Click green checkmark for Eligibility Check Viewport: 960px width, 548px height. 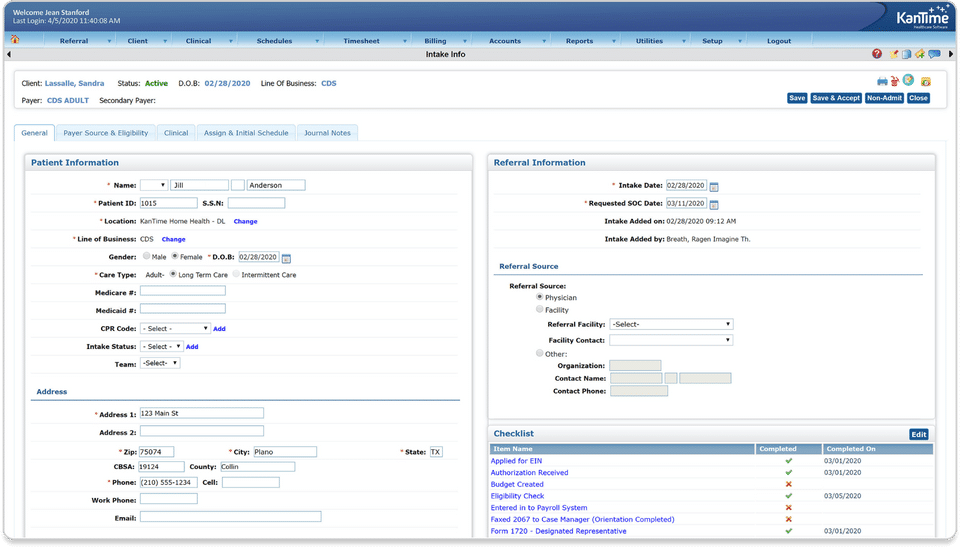[x=789, y=496]
